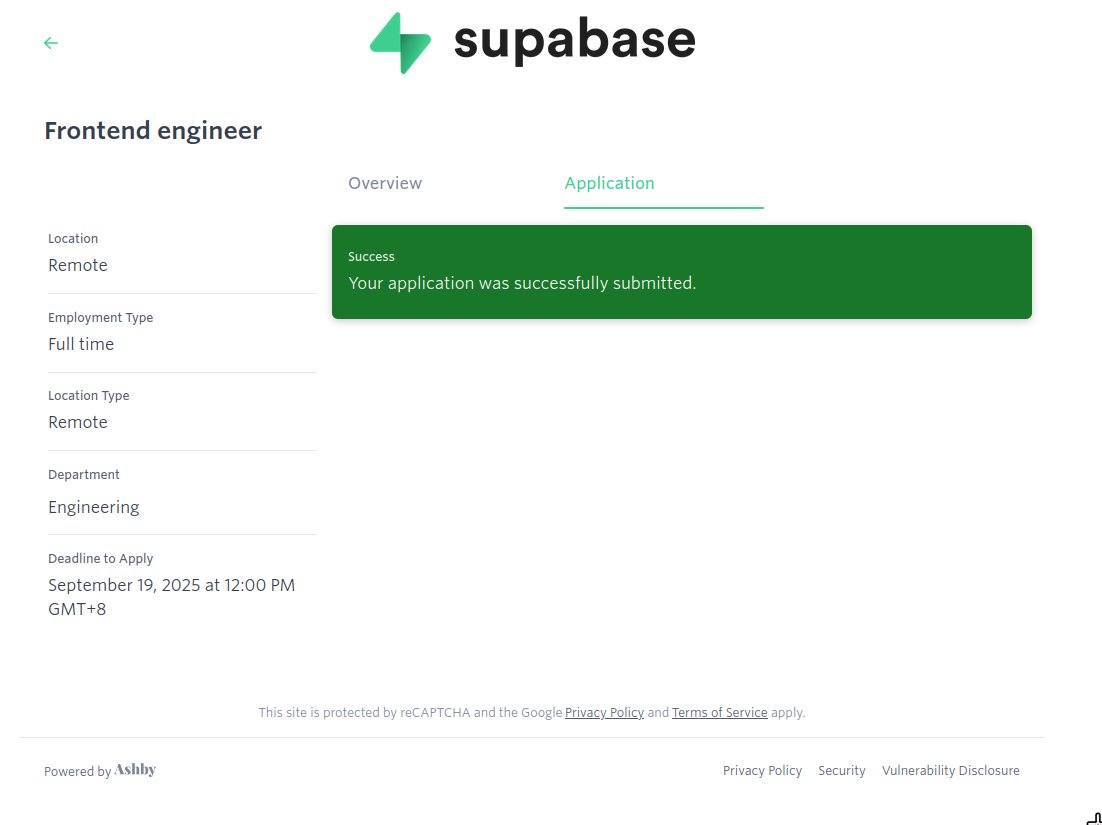Viewport: 1102px width, 825px height.
Task: Click the Success heading in banner
Action: (x=371, y=256)
